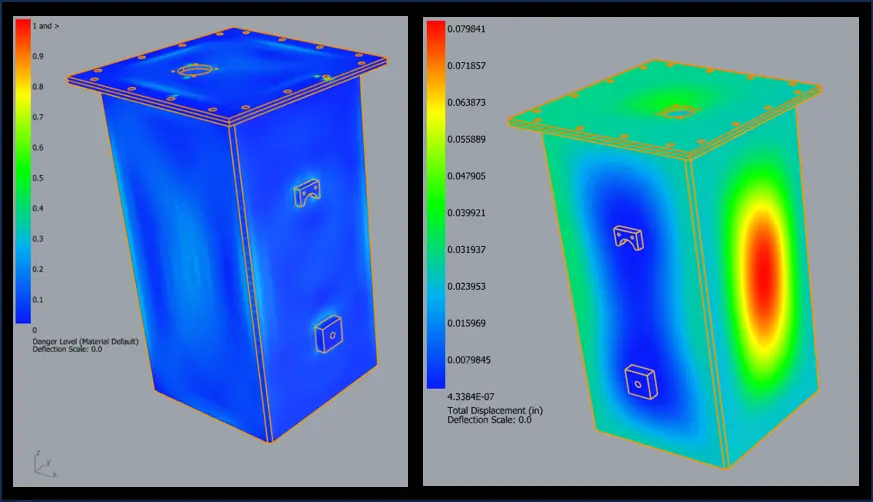Select the circular port on right model top plate
873x502 pixels.
point(679,112)
